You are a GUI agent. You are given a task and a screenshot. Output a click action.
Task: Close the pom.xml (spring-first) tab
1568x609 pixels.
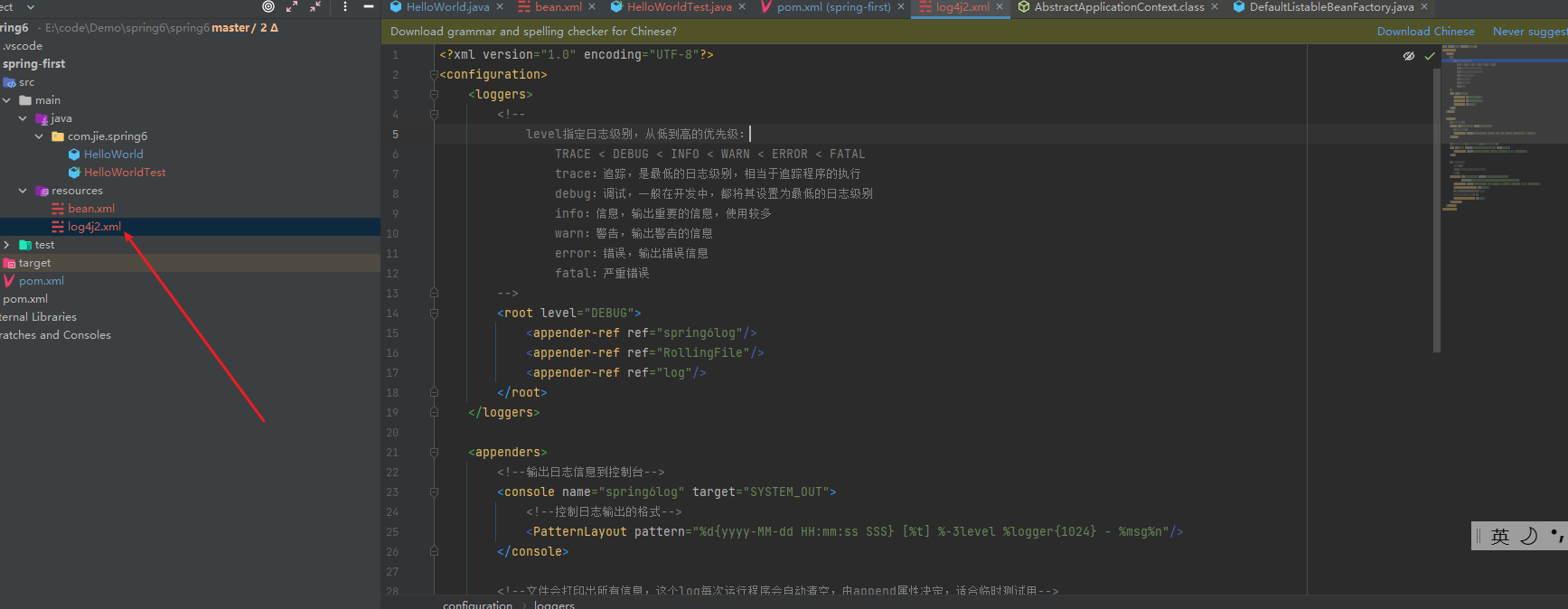(x=901, y=6)
